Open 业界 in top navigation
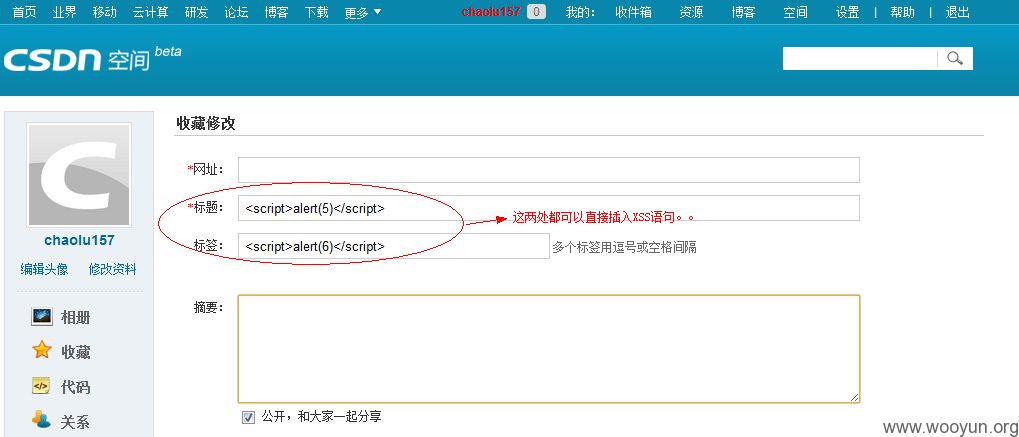This screenshot has height=437, width=1019. pyautogui.click(x=64, y=12)
